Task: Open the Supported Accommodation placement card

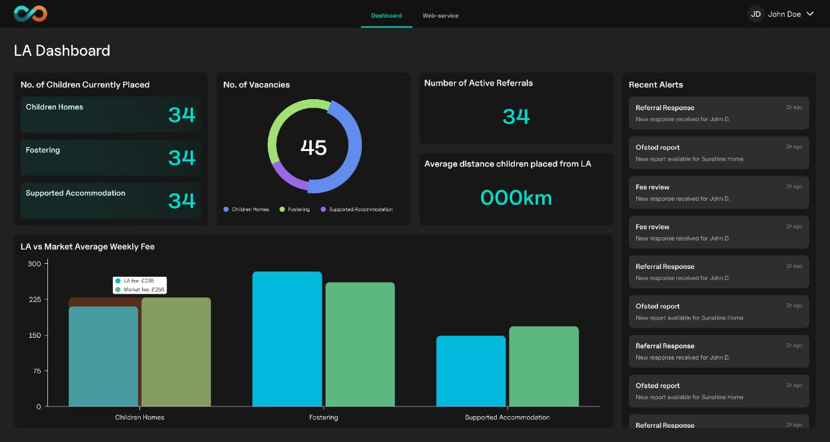Action: (x=110, y=200)
